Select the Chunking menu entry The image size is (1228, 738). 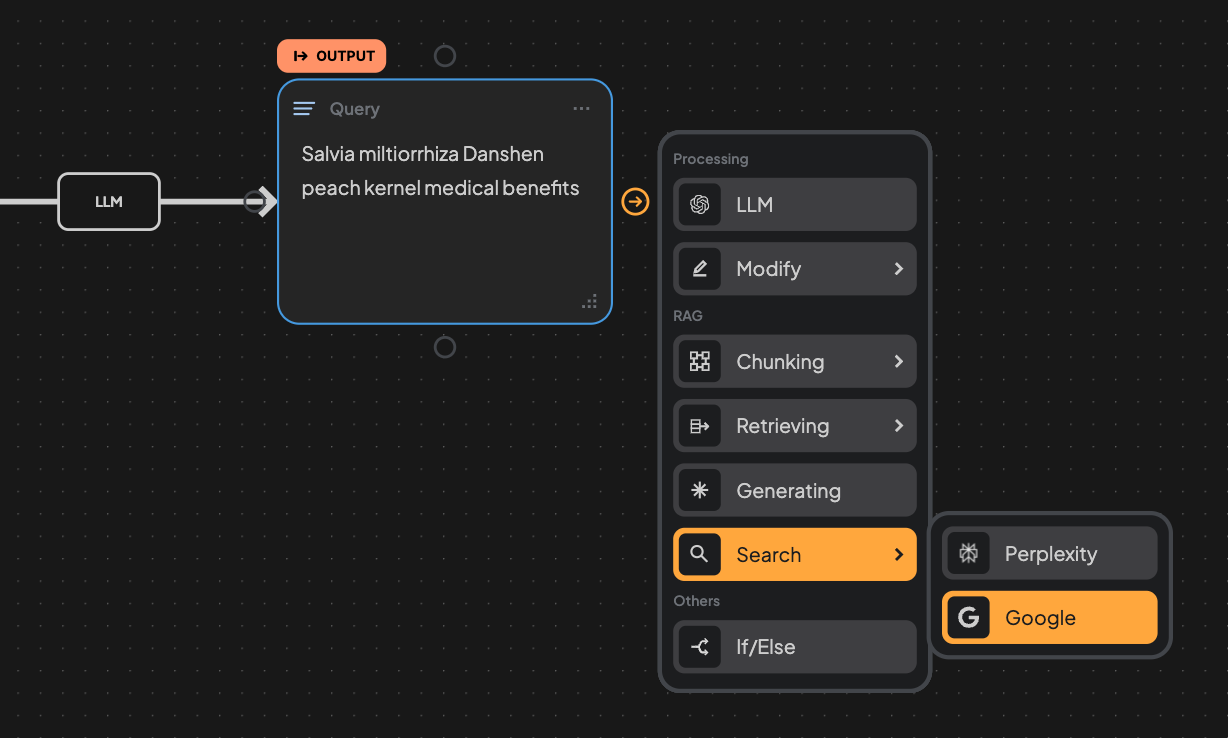point(795,362)
